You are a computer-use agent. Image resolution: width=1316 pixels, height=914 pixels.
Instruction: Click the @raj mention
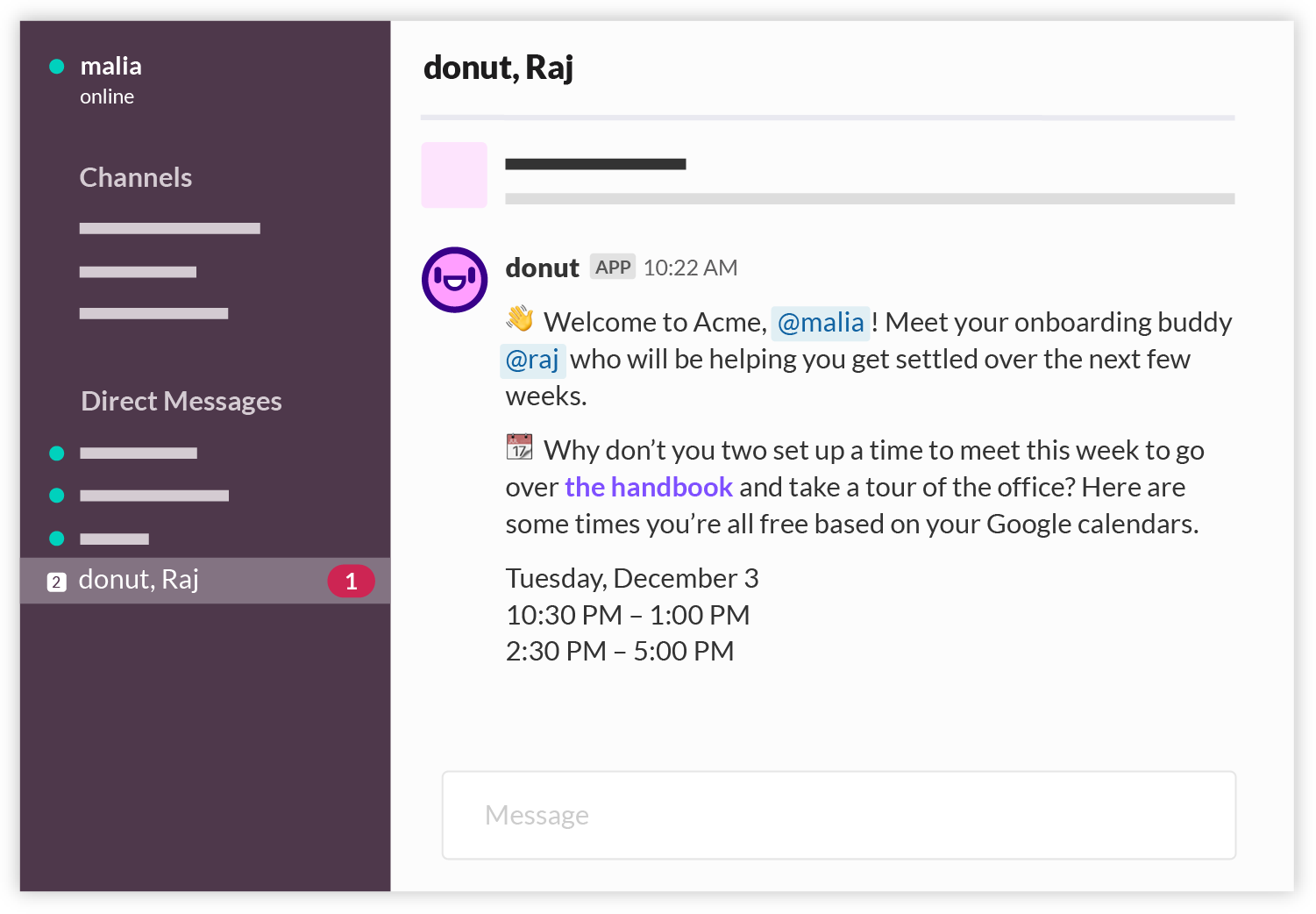click(532, 360)
